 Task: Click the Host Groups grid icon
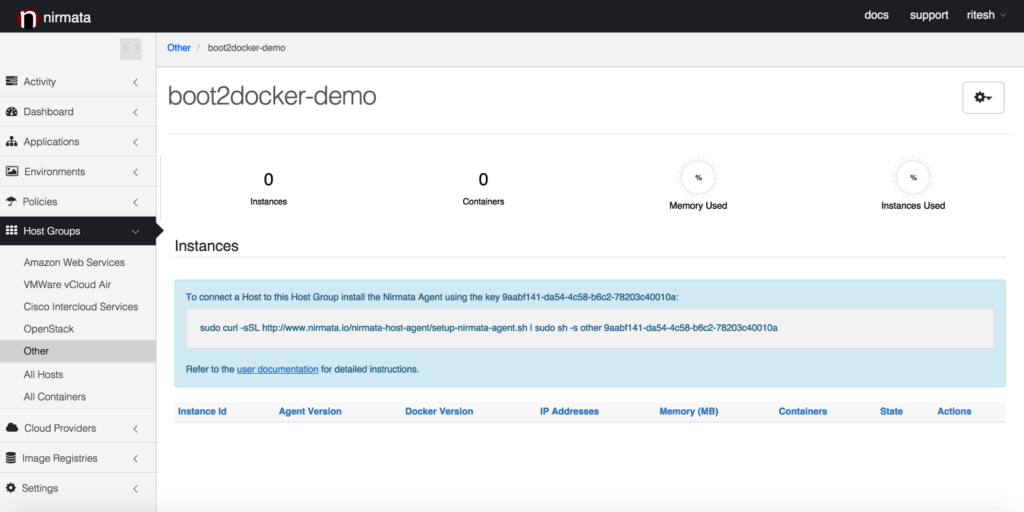coord(12,231)
